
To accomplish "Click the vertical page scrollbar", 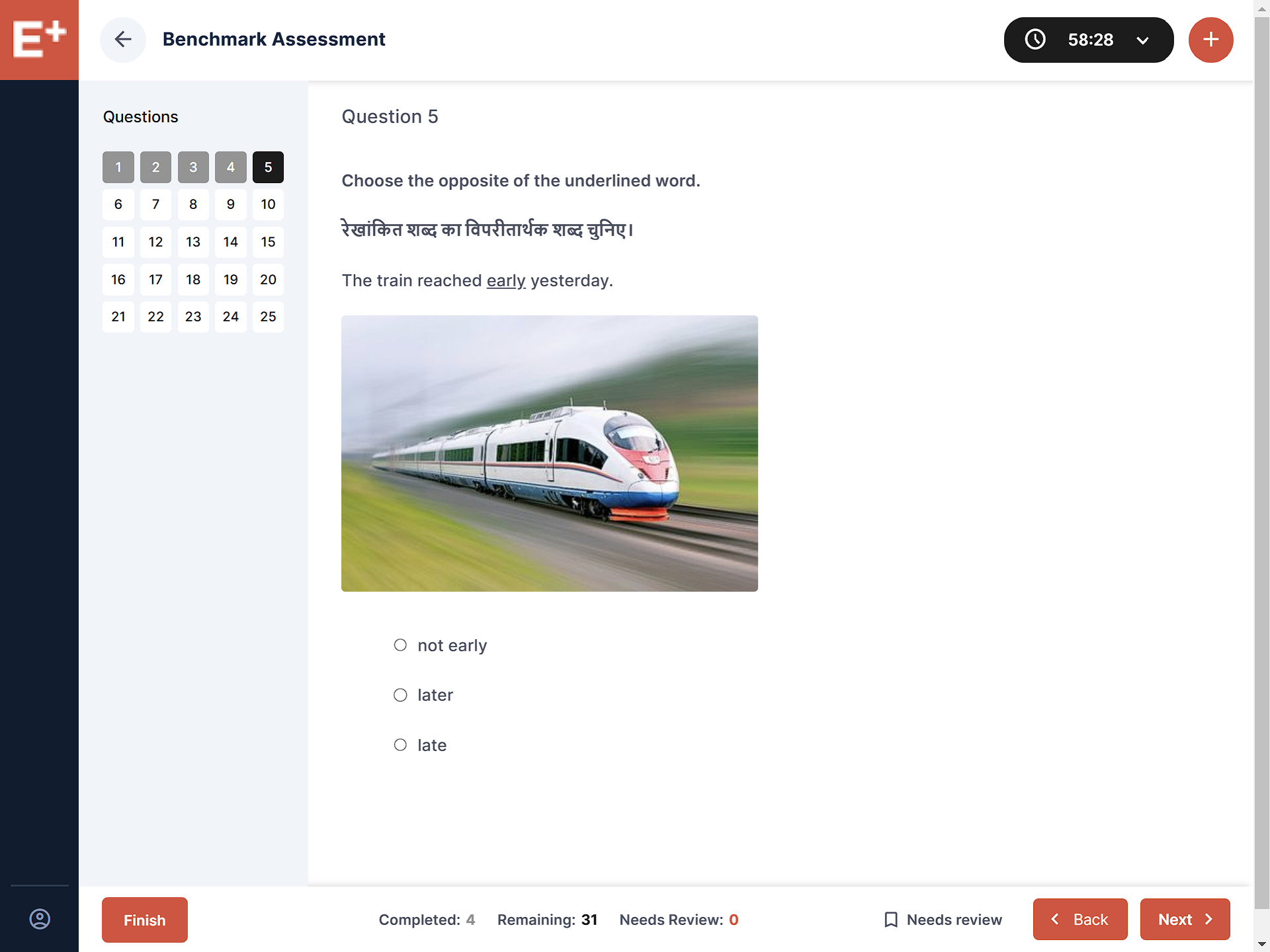I will tap(1261, 463).
